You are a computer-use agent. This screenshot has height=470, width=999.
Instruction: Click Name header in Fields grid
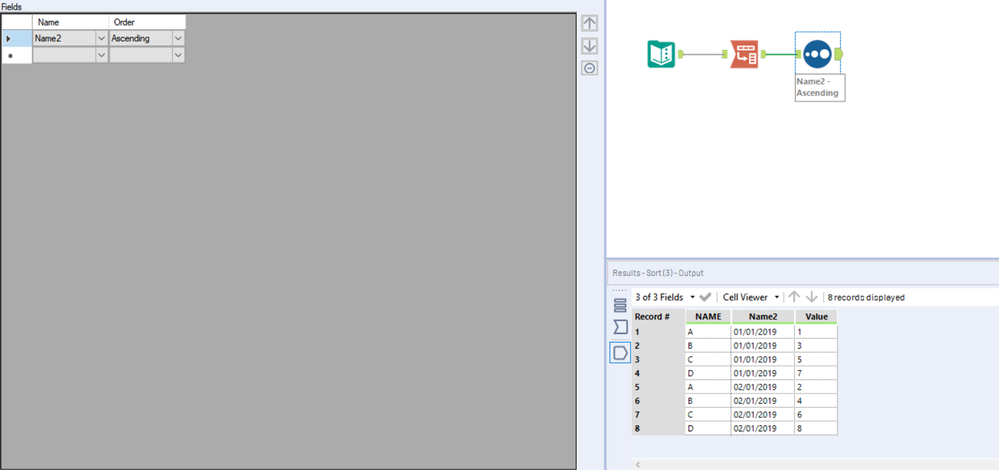click(x=70, y=22)
